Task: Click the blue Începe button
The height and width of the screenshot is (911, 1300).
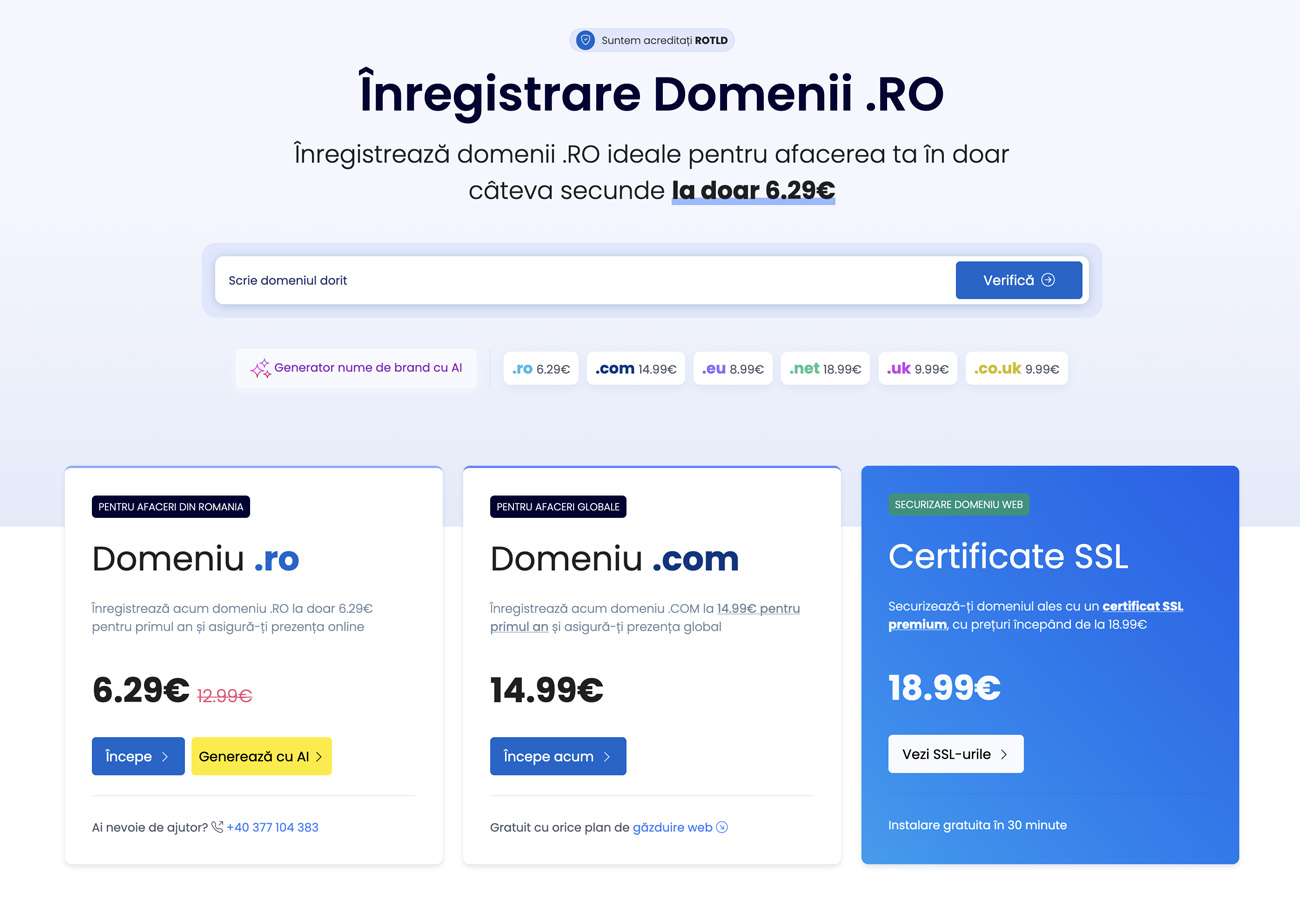Action: click(138, 756)
